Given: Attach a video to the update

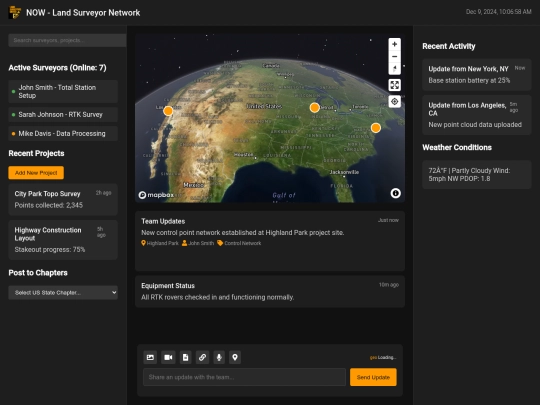Looking at the screenshot, I should tap(168, 357).
